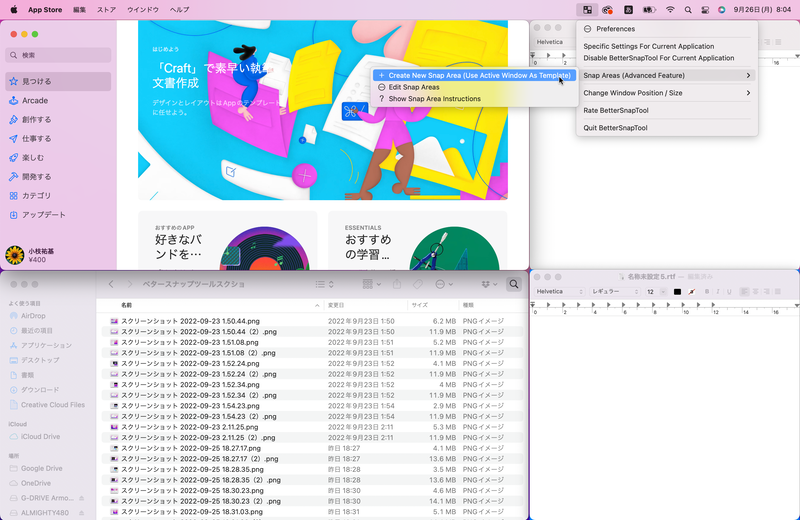Open the Craft featured story banner
Image resolution: width=800 pixels, height=520 pixels.
pyautogui.click(x=323, y=110)
